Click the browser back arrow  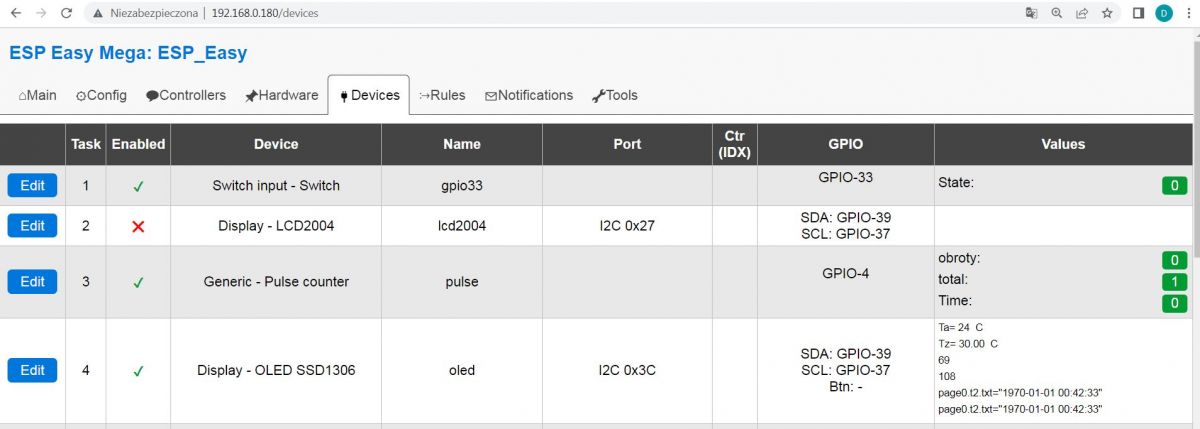tap(16, 14)
